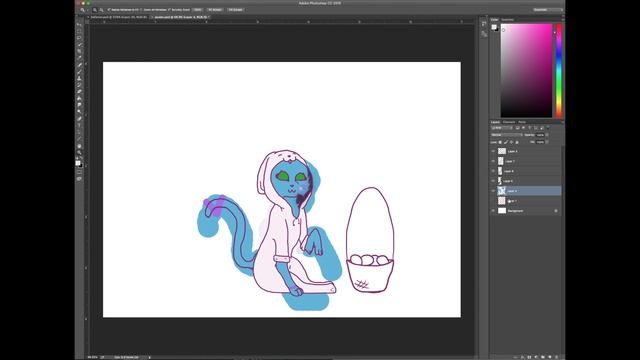Toggle Zoom All Windows checkbox
The height and width of the screenshot is (360, 640).
142,9
